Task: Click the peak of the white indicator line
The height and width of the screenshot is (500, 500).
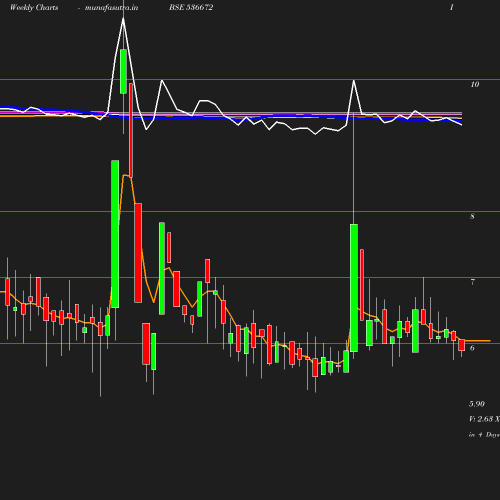Action: point(123,18)
